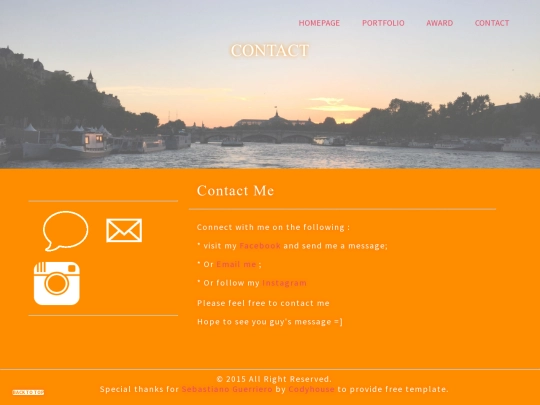This screenshot has height=405, width=540.
Task: Click 'Connect with me on the following' text
Action: tap(273, 227)
